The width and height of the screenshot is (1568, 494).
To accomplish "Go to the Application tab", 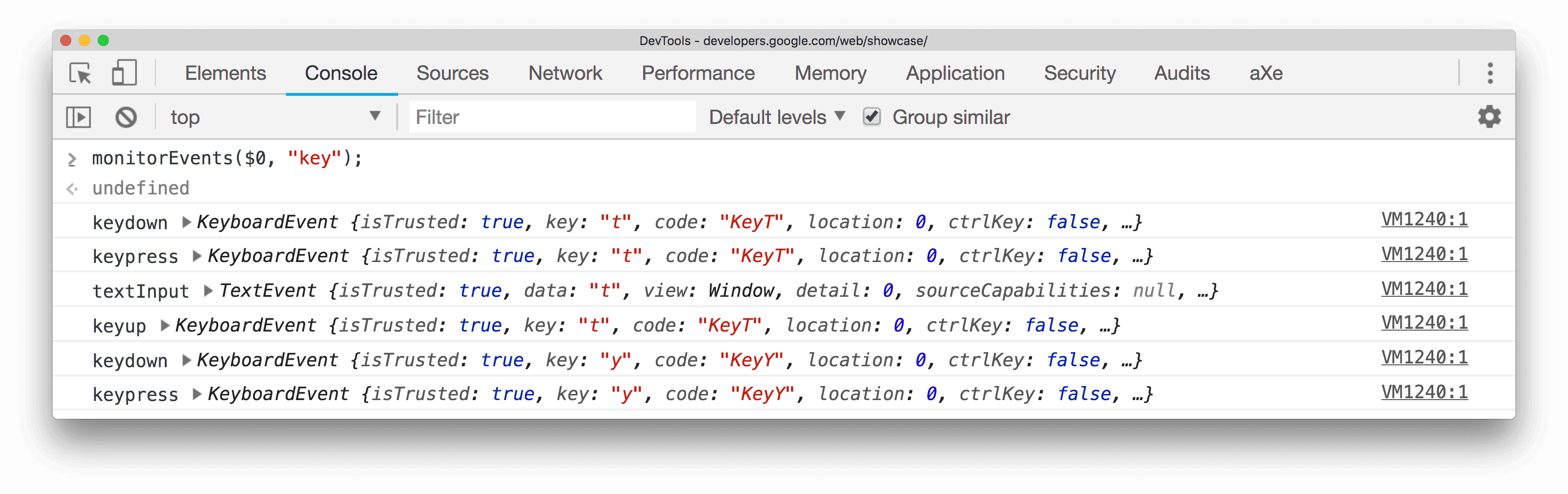I will click(x=955, y=73).
